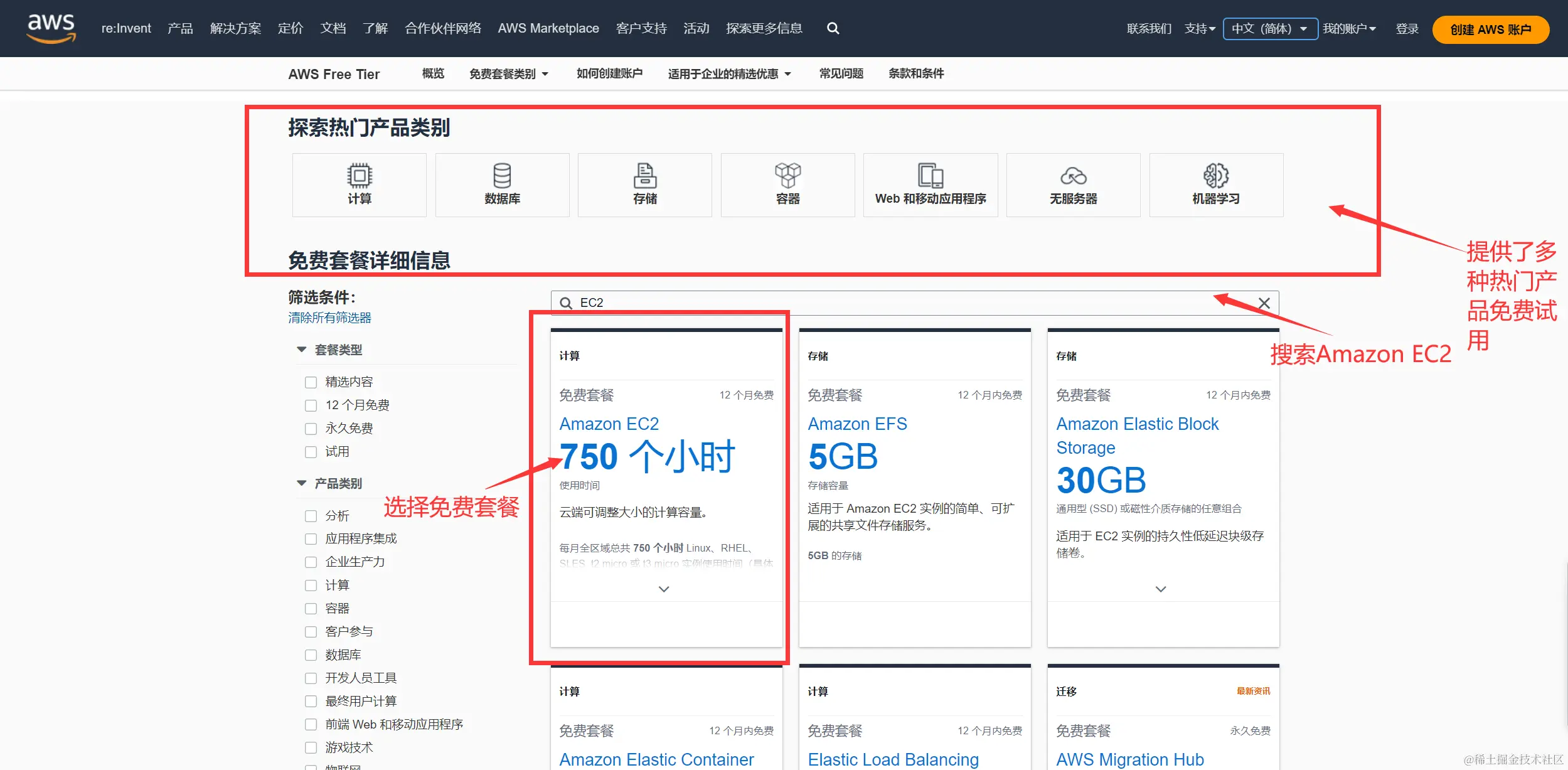The height and width of the screenshot is (770, 1568).
Task: Open the 产品 menu
Action: click(x=180, y=28)
